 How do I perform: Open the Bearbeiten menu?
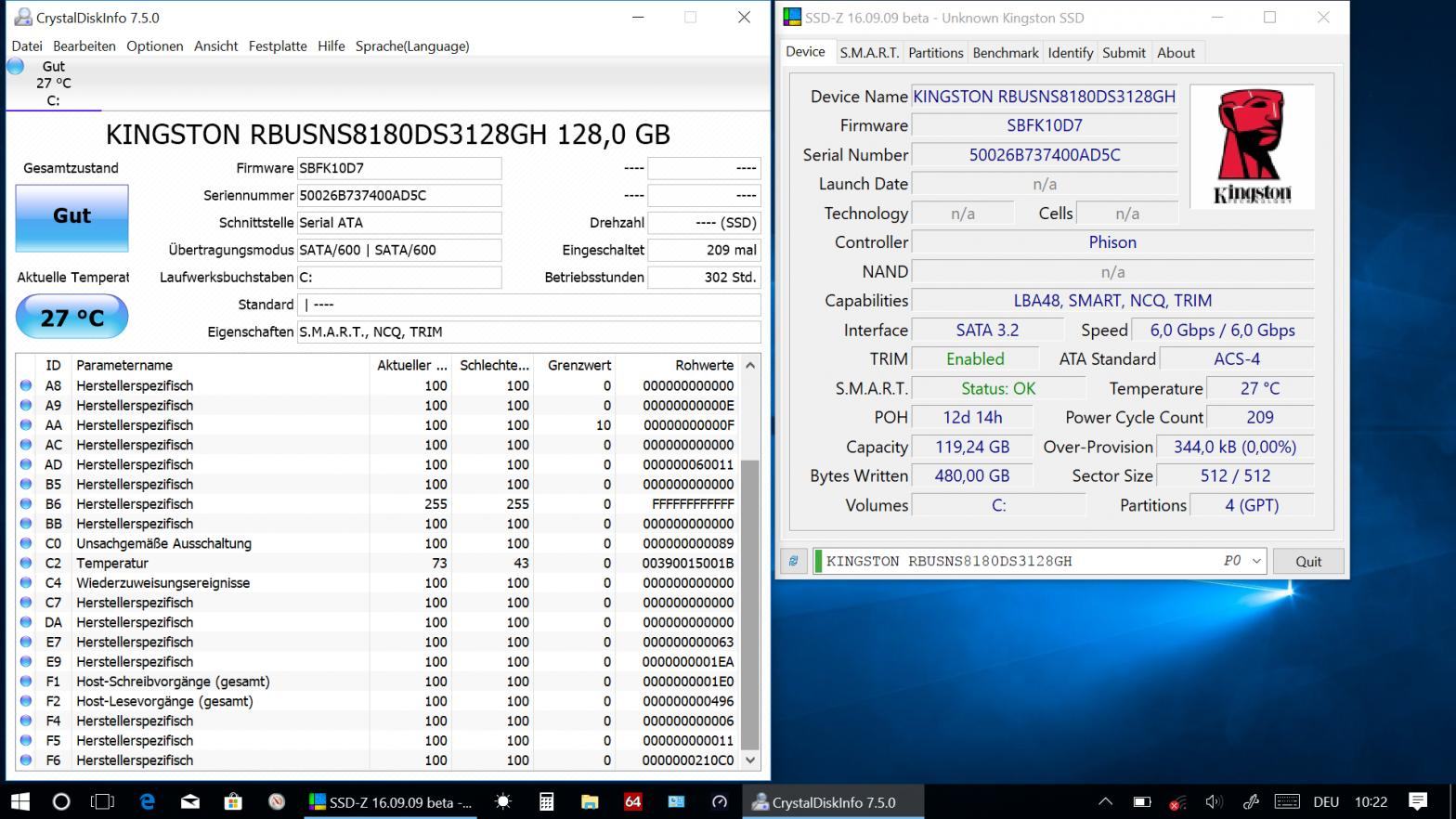[x=84, y=45]
